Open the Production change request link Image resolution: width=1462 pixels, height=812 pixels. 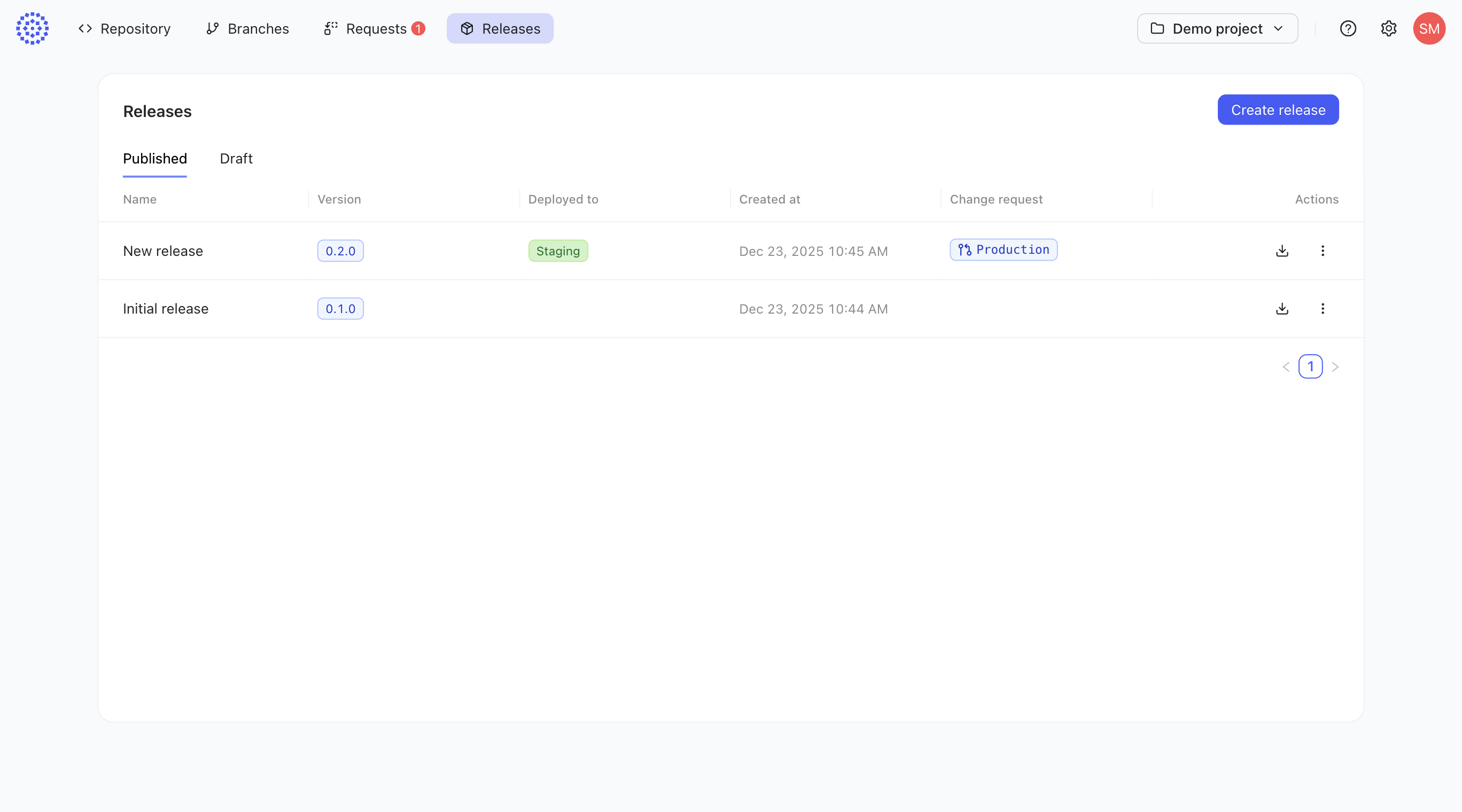1004,249
